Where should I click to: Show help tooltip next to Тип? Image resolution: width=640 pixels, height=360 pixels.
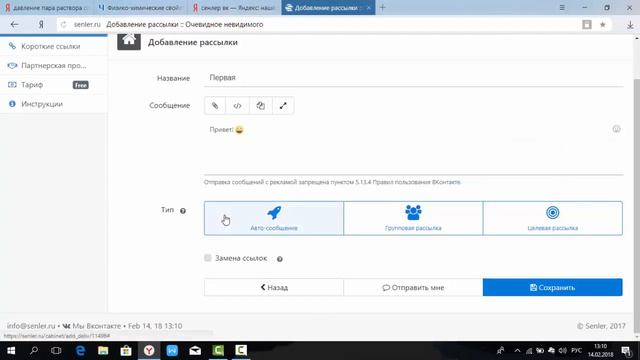[183, 211]
